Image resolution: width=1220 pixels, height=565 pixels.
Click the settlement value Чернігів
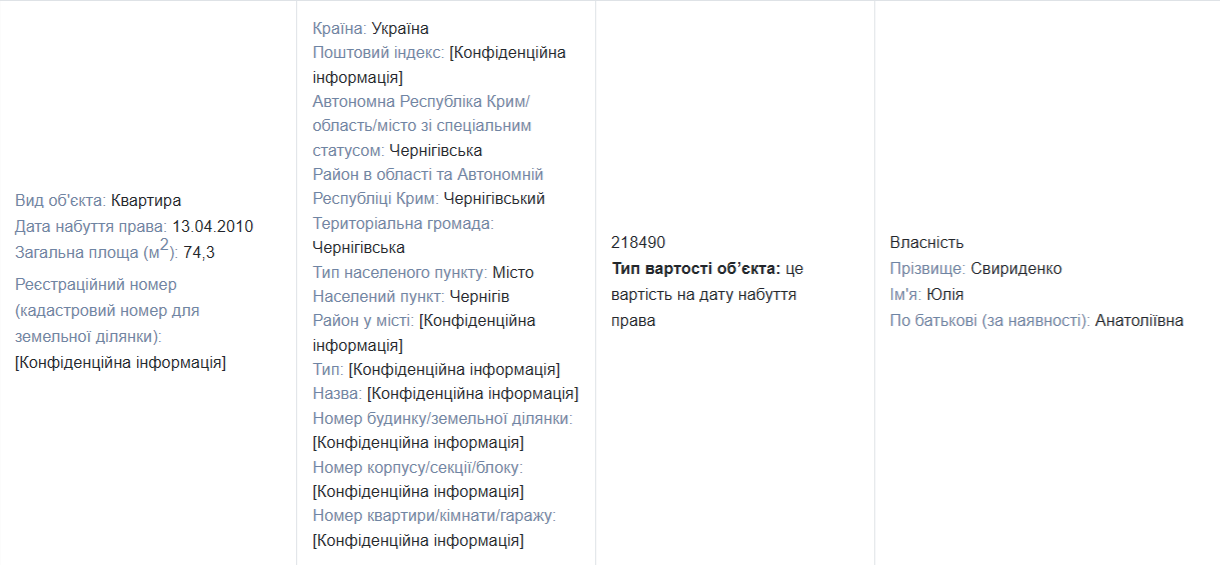[480, 297]
